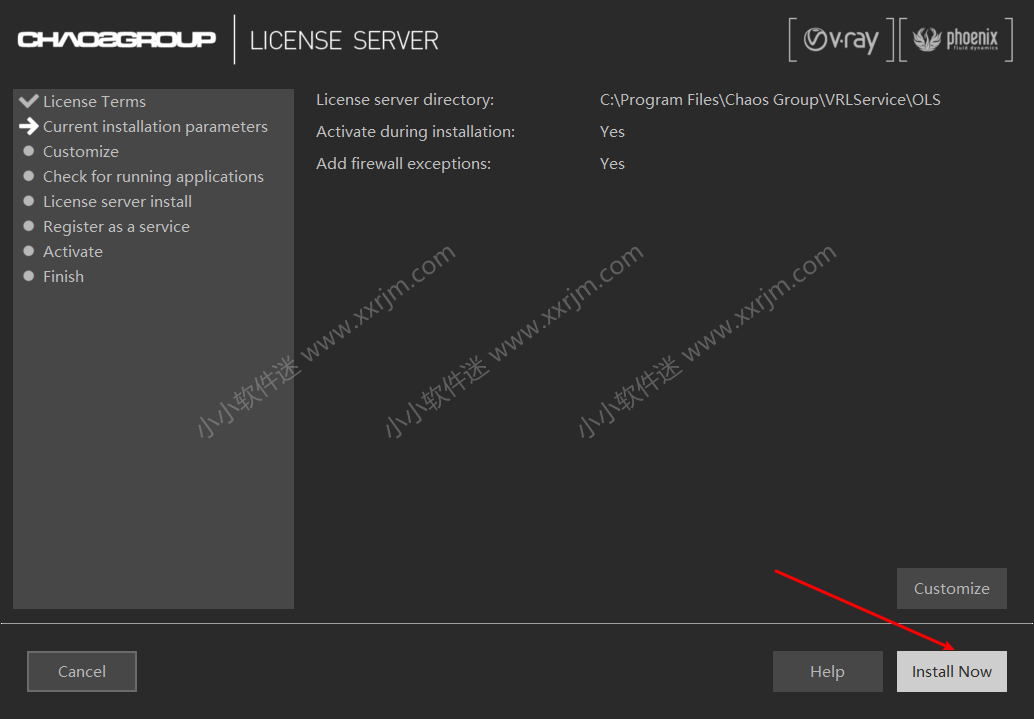The width and height of the screenshot is (1034, 719).
Task: Select the Customize step in sidebar
Action: (x=80, y=152)
